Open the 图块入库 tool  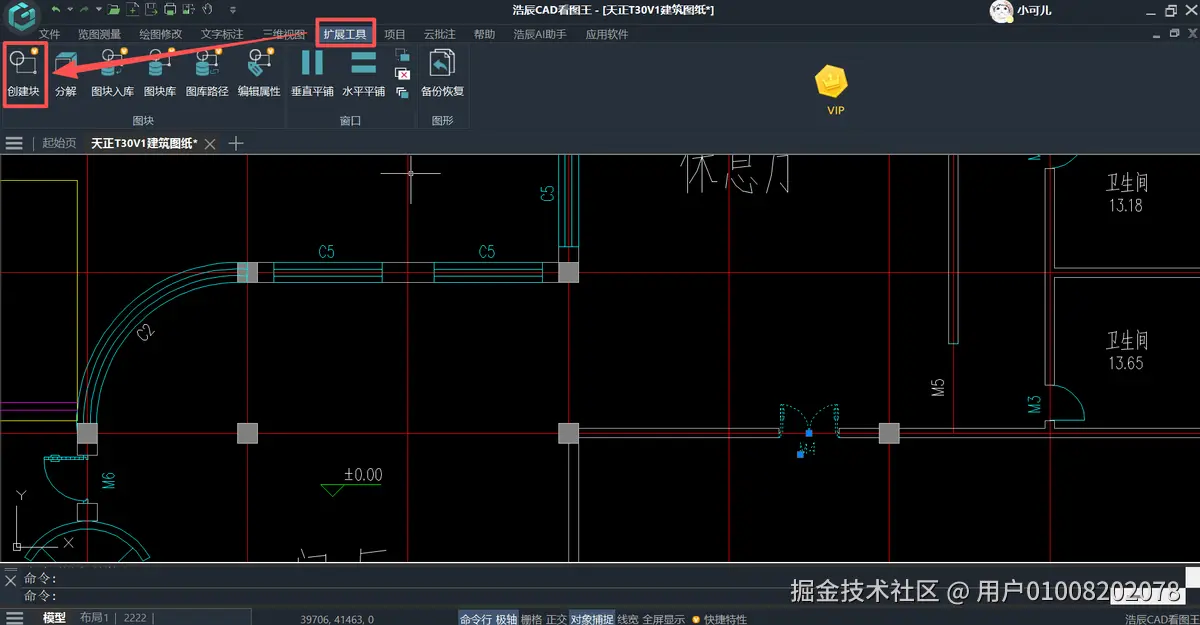coord(112,73)
